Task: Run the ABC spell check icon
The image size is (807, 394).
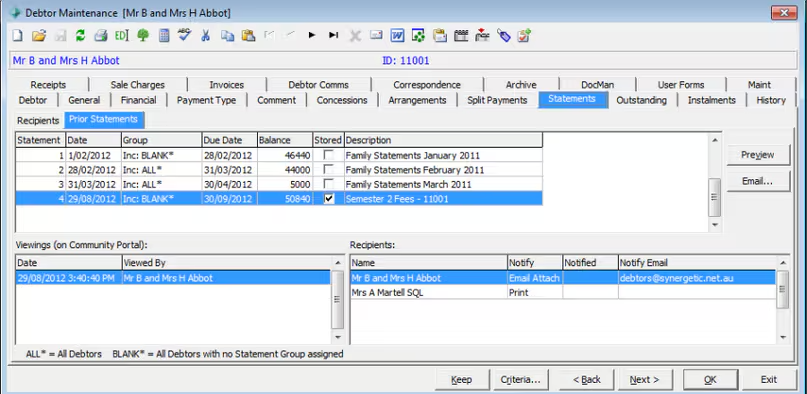Action: click(x=184, y=34)
